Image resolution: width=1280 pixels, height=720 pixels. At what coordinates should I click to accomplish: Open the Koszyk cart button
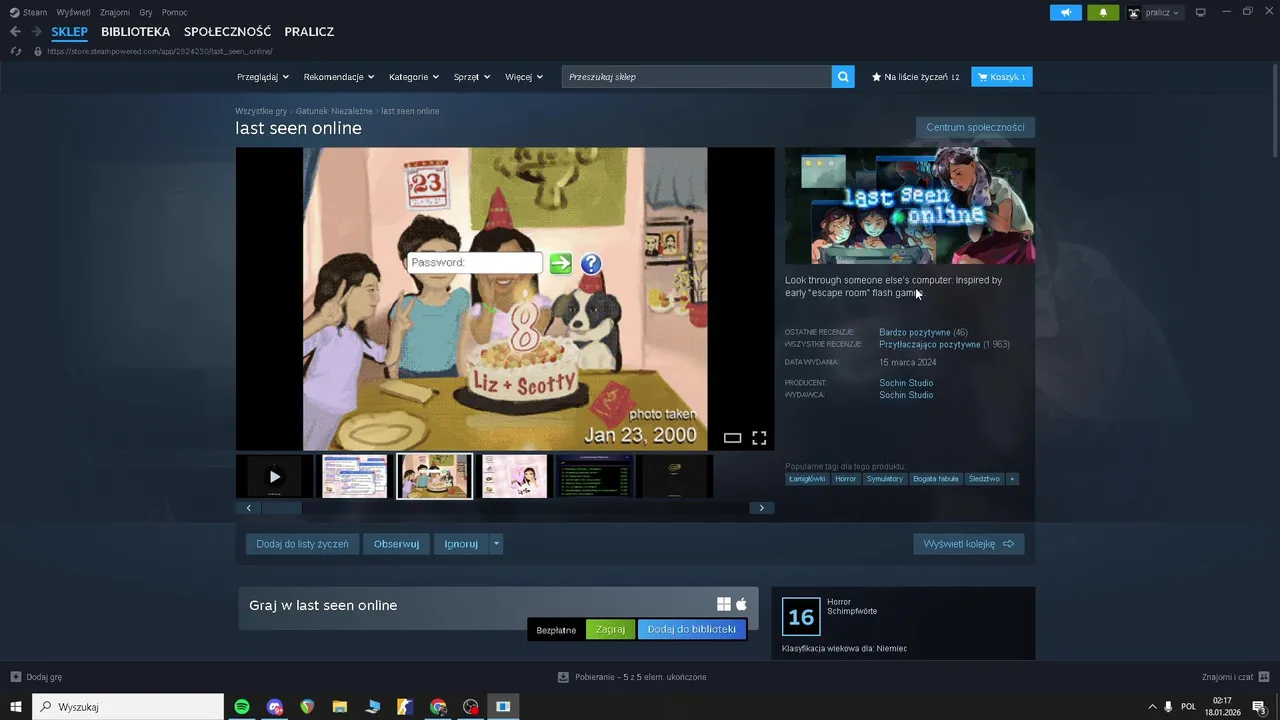(1001, 77)
